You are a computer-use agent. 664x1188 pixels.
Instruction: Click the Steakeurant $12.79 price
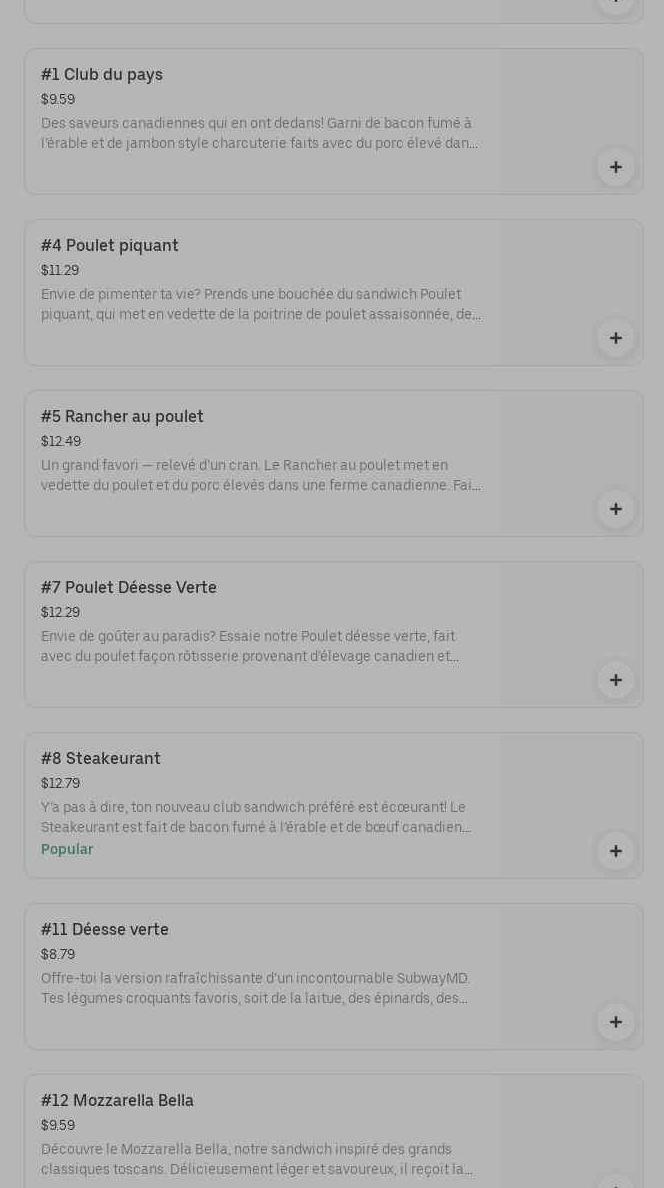[60, 784]
